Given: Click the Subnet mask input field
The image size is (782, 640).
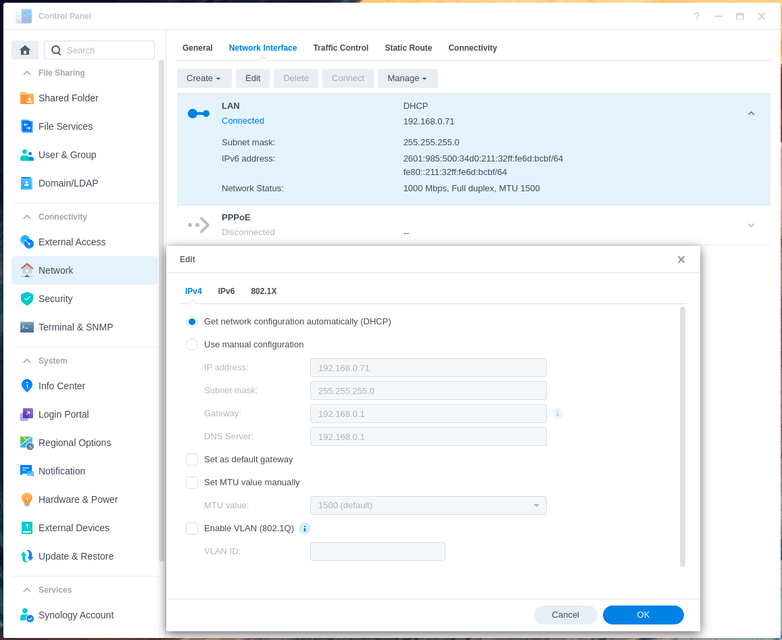Looking at the screenshot, I should (x=428, y=391).
